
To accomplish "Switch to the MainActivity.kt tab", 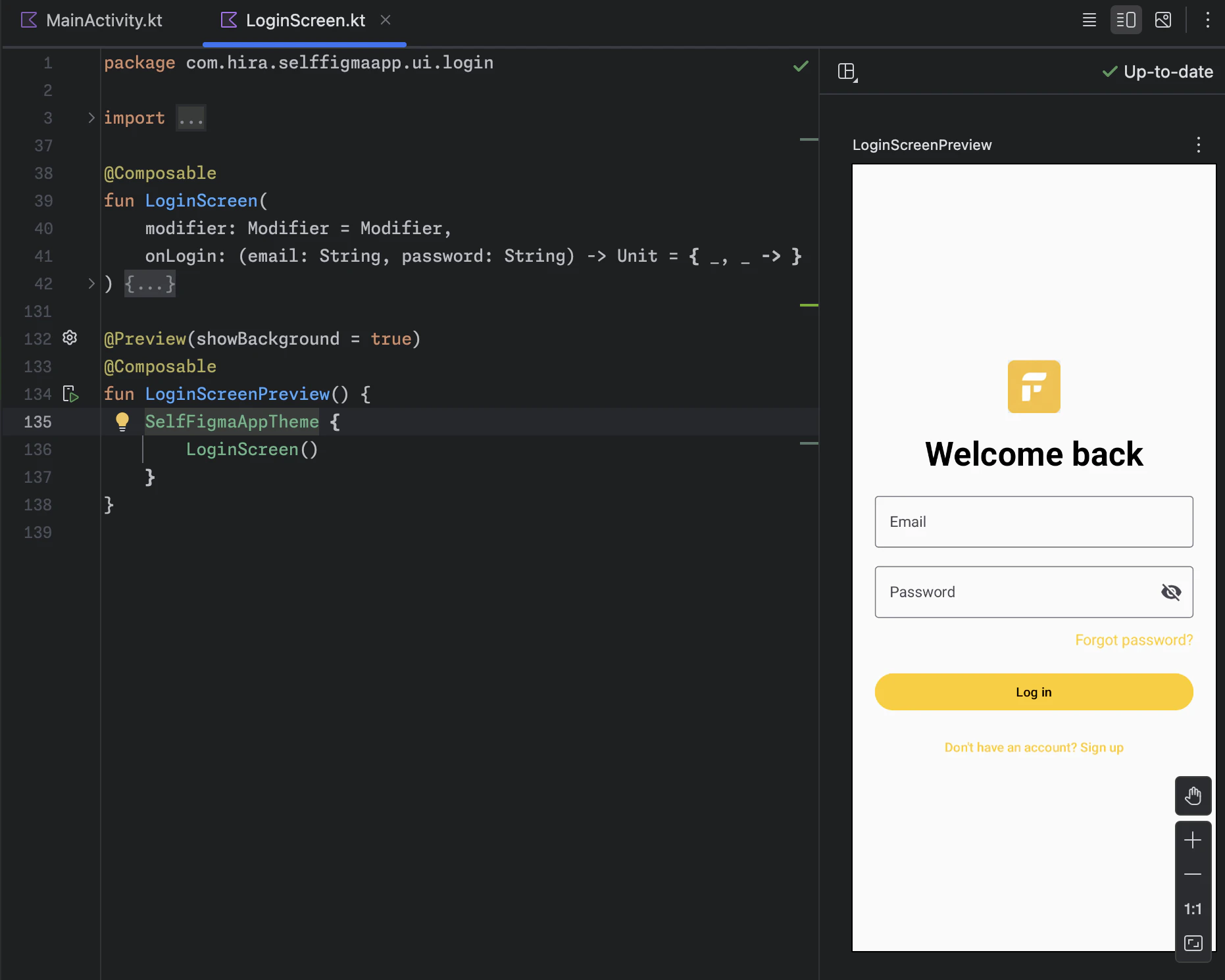I will click(92, 20).
